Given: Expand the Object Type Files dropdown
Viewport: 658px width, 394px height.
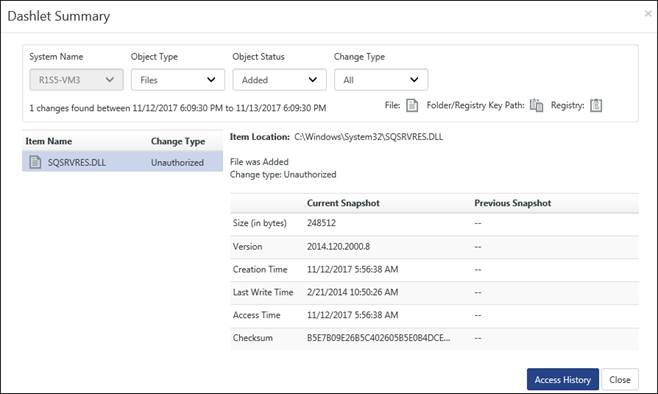Looking at the screenshot, I should coord(178,80).
